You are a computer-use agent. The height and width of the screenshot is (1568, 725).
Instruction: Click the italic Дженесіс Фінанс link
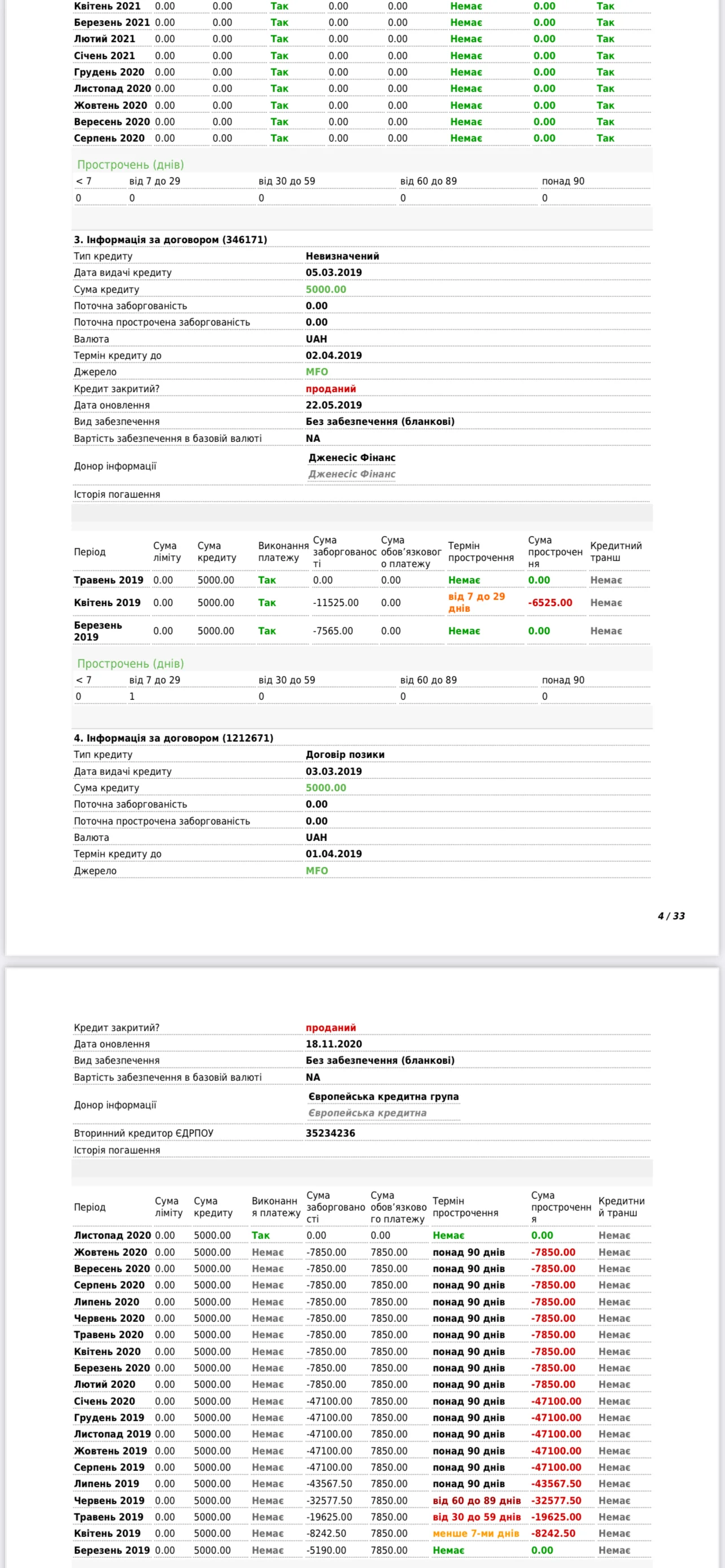tap(352, 474)
